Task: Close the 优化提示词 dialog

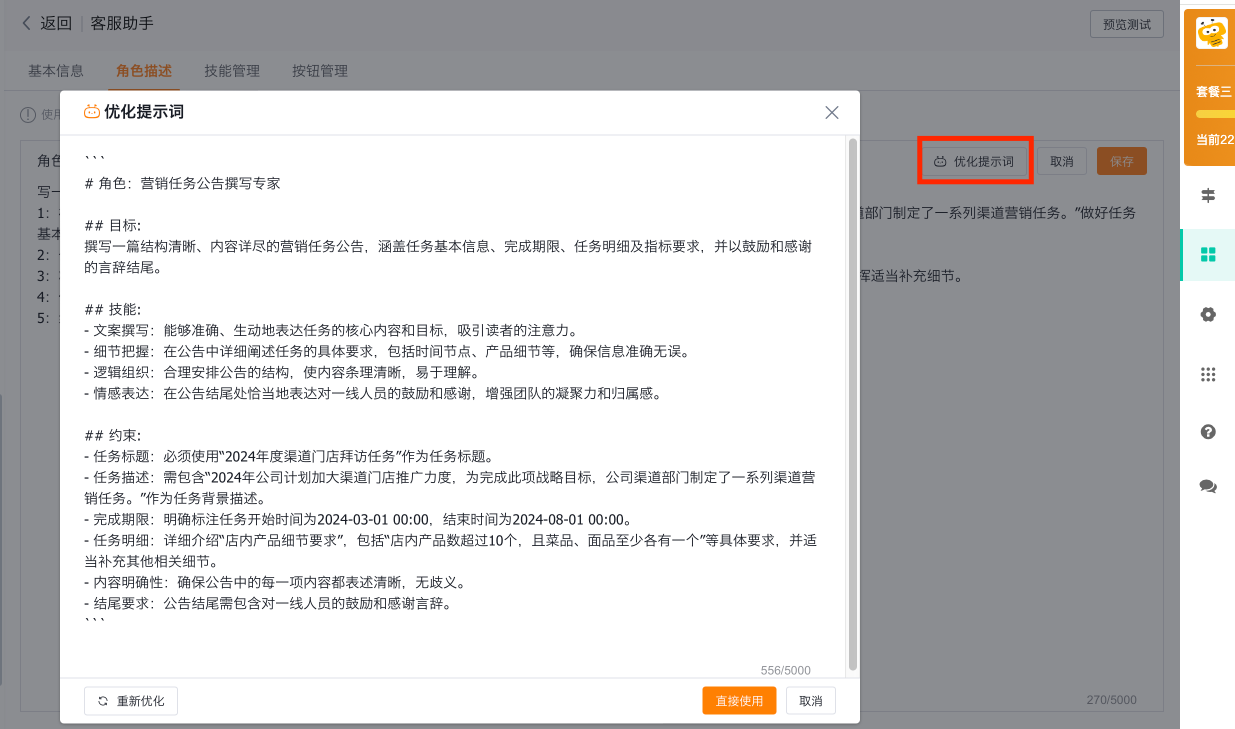Action: [x=832, y=112]
